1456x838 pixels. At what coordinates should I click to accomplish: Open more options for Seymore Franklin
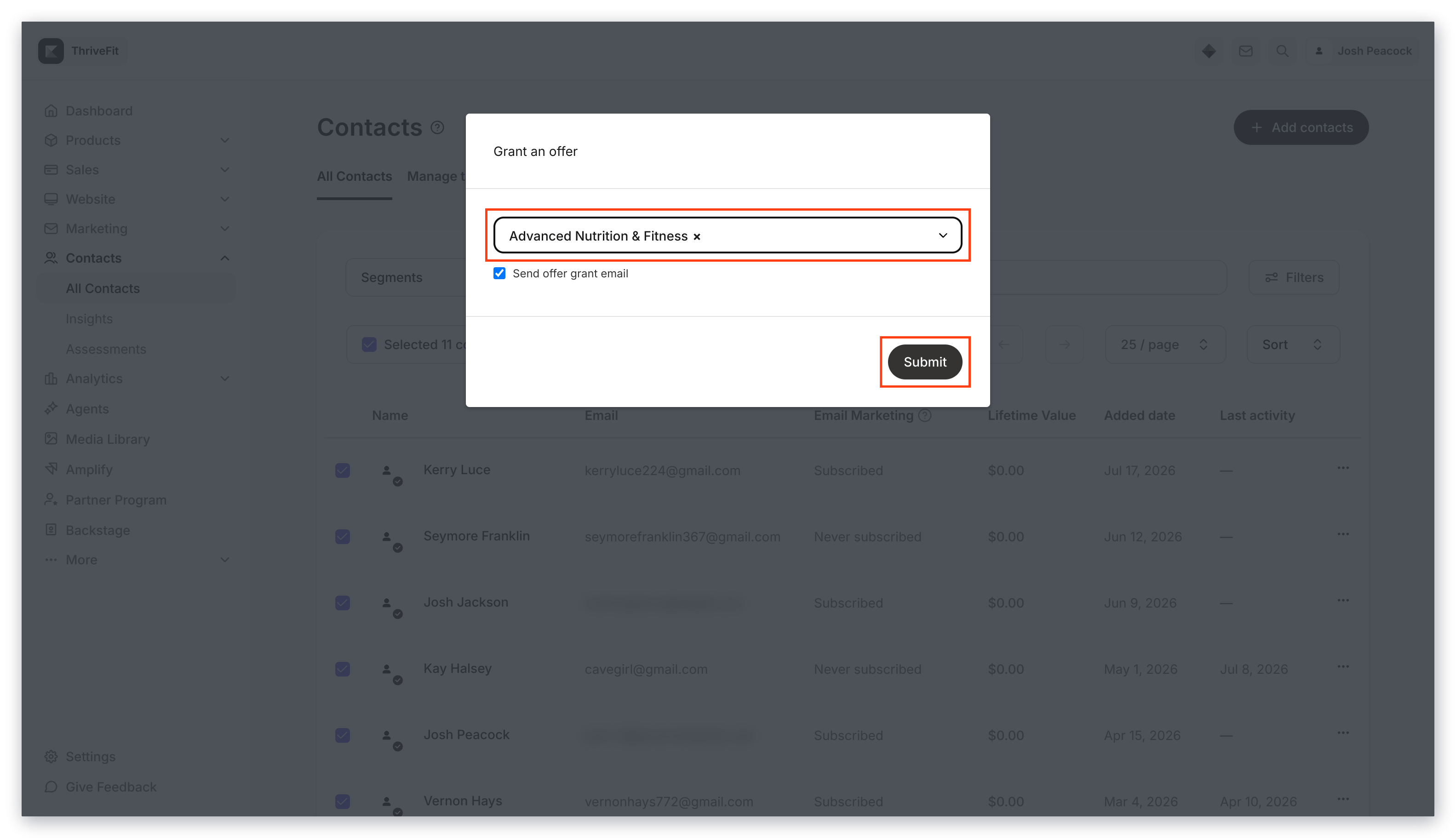(1342, 534)
